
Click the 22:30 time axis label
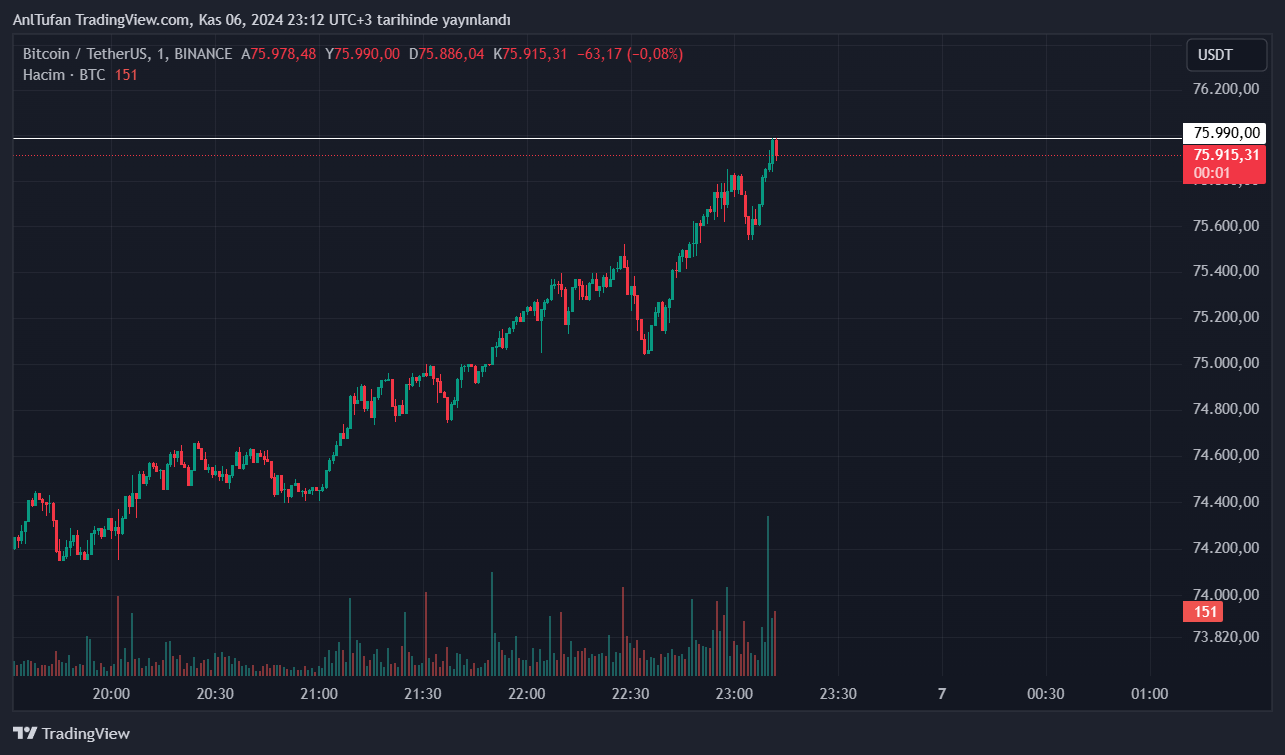point(630,694)
